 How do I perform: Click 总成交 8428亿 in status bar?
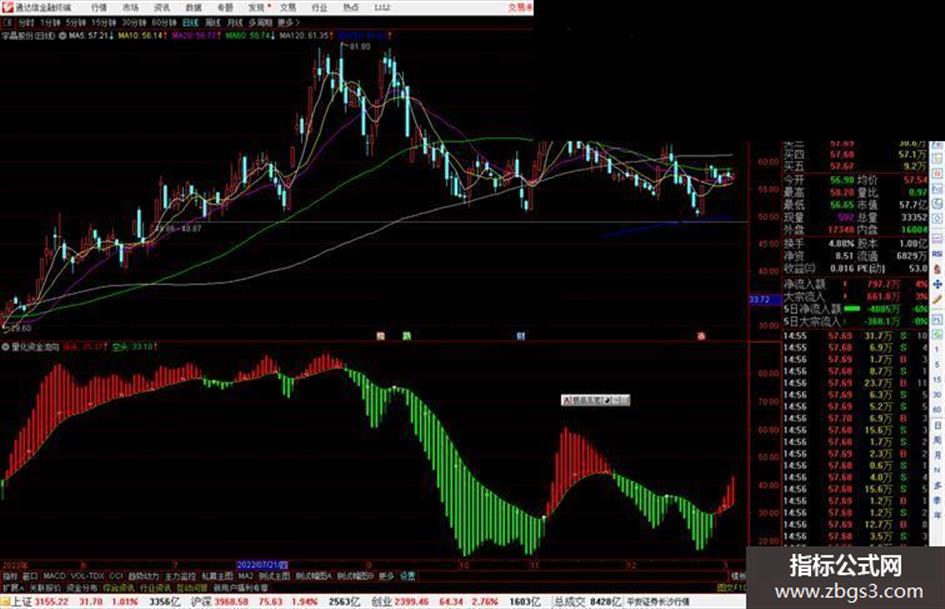pos(588,602)
